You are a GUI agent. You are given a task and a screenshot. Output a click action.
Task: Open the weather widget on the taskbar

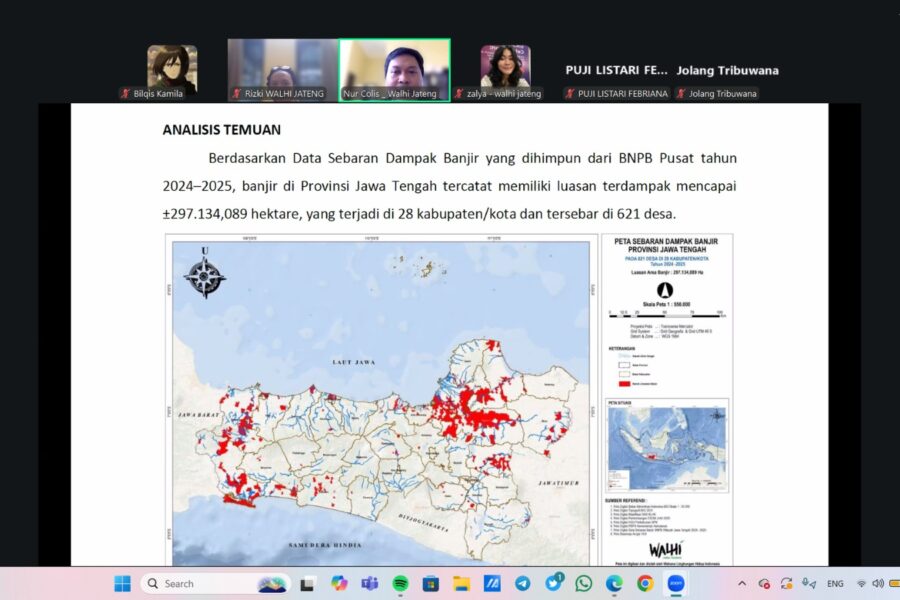[x=272, y=583]
